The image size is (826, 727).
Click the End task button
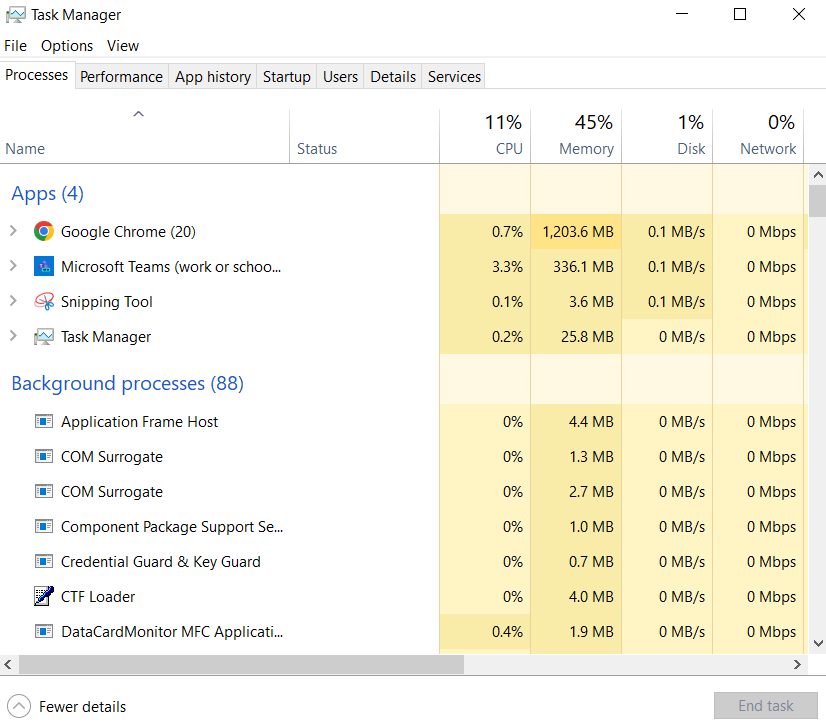tap(764, 706)
